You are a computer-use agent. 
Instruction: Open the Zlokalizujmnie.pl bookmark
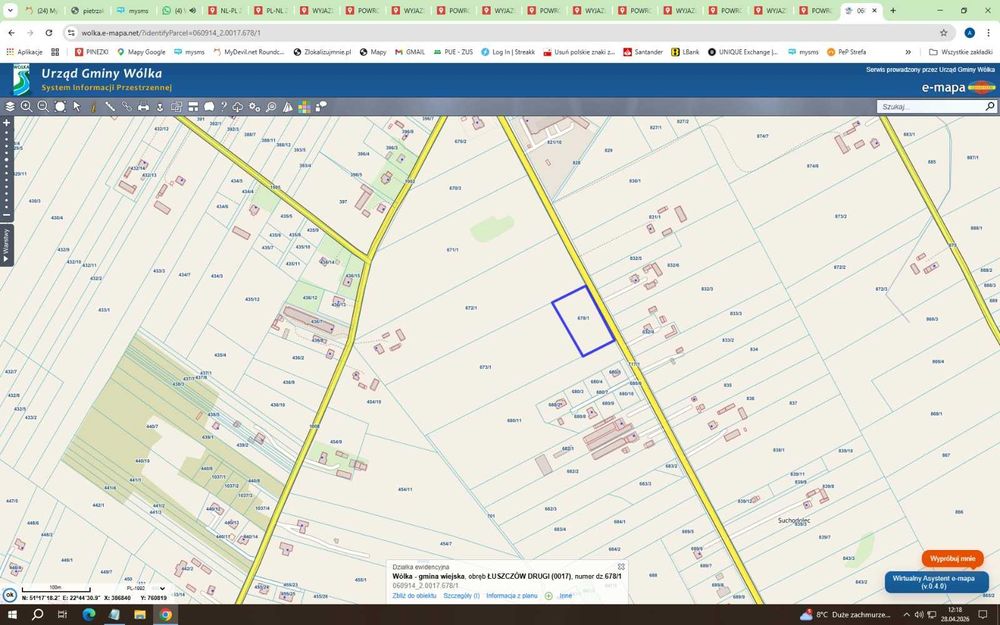point(322,52)
